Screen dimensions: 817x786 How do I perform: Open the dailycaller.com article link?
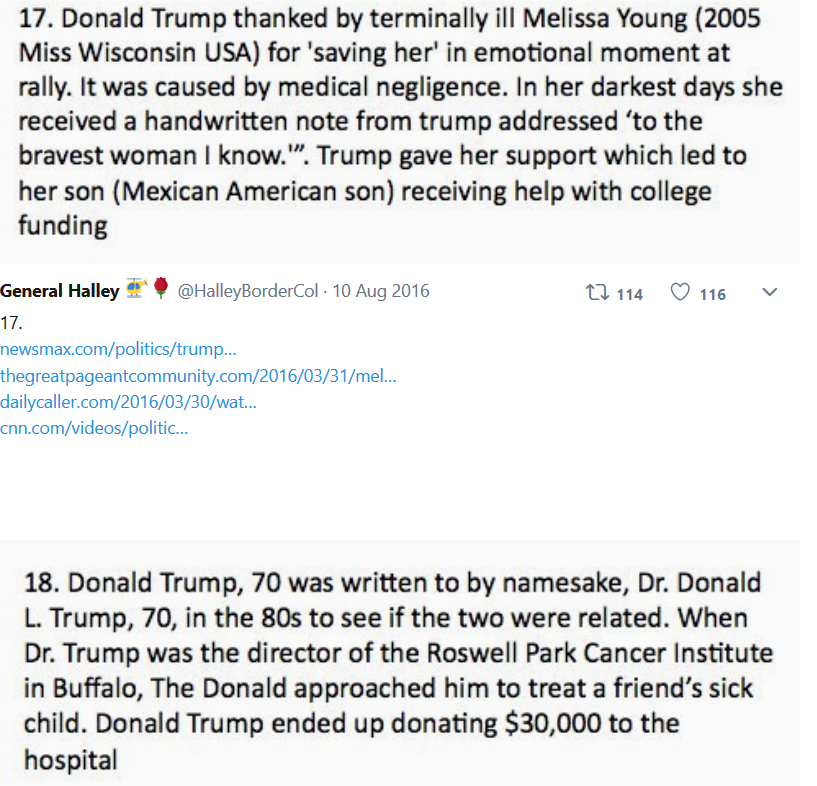point(128,402)
